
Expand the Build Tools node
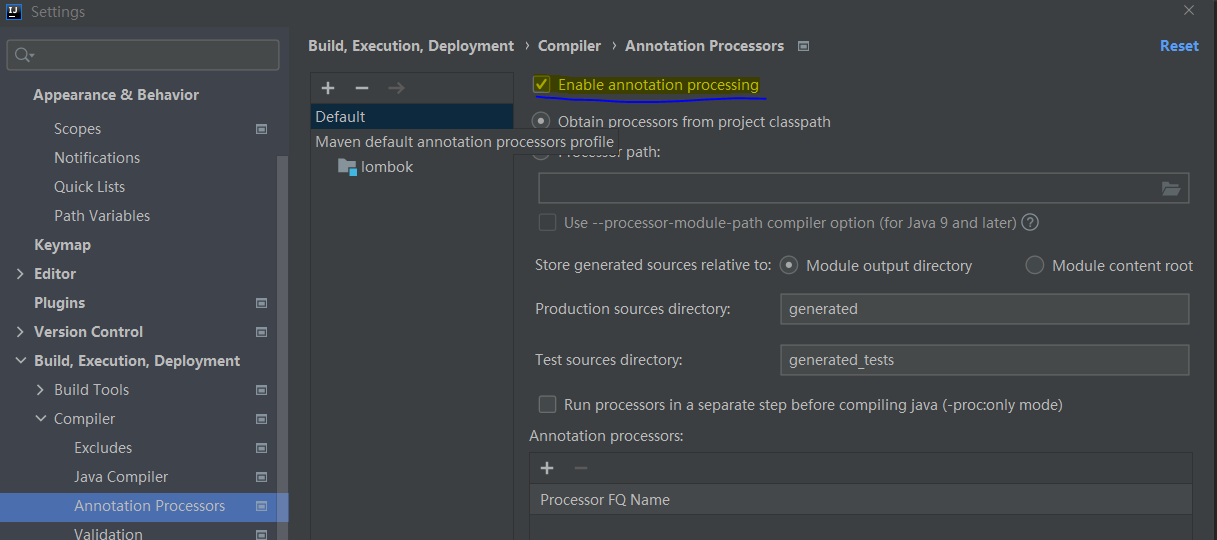point(40,390)
